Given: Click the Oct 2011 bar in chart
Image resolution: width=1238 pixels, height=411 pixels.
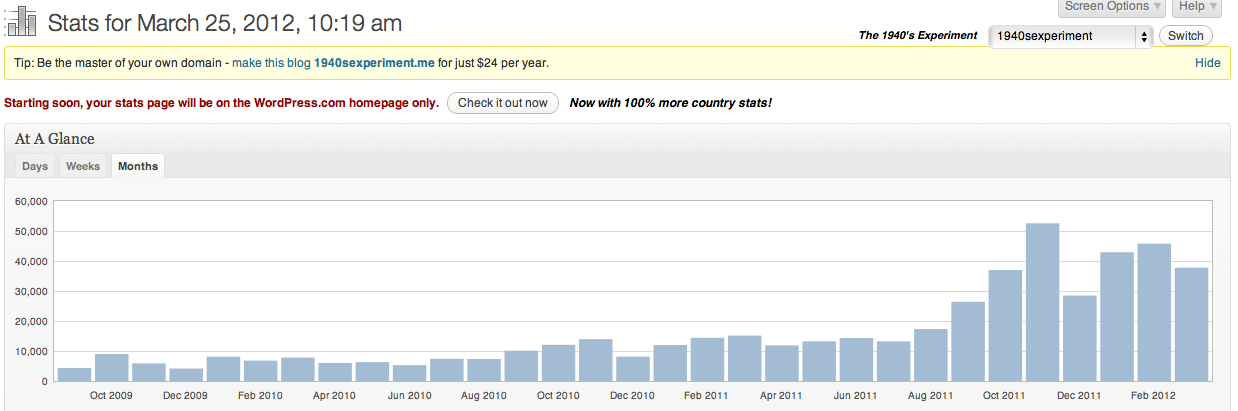Looking at the screenshot, I should [x=1005, y=325].
